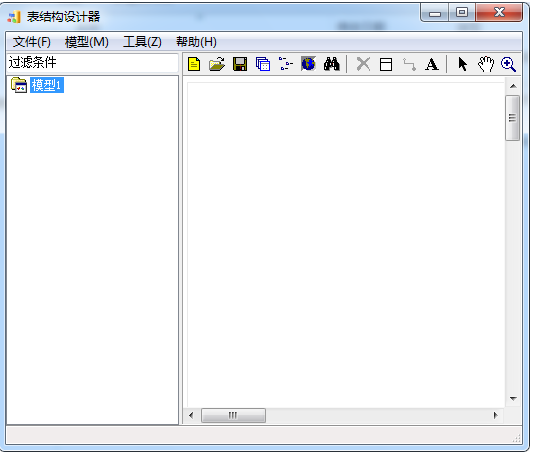
Task: Click the horizontal scrollbar thumb
Action: click(x=233, y=415)
